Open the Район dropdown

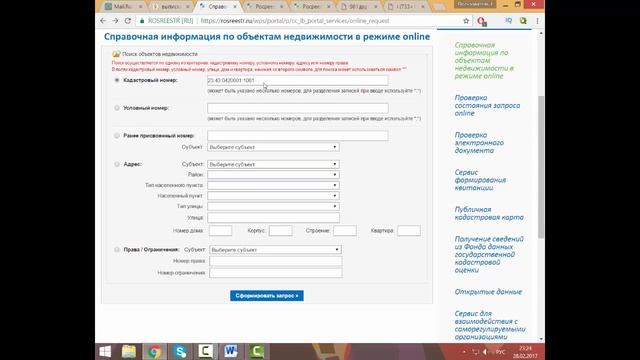pyautogui.click(x=273, y=175)
